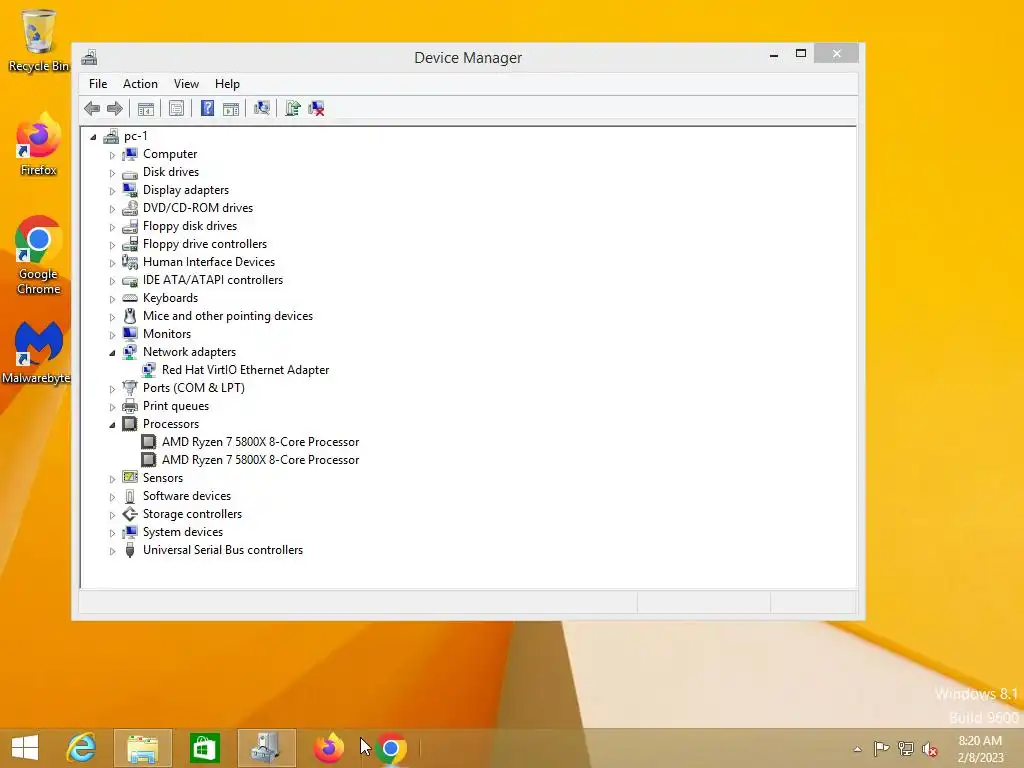Collapse the Processors category
The width and height of the screenshot is (1024, 768).
tap(112, 425)
